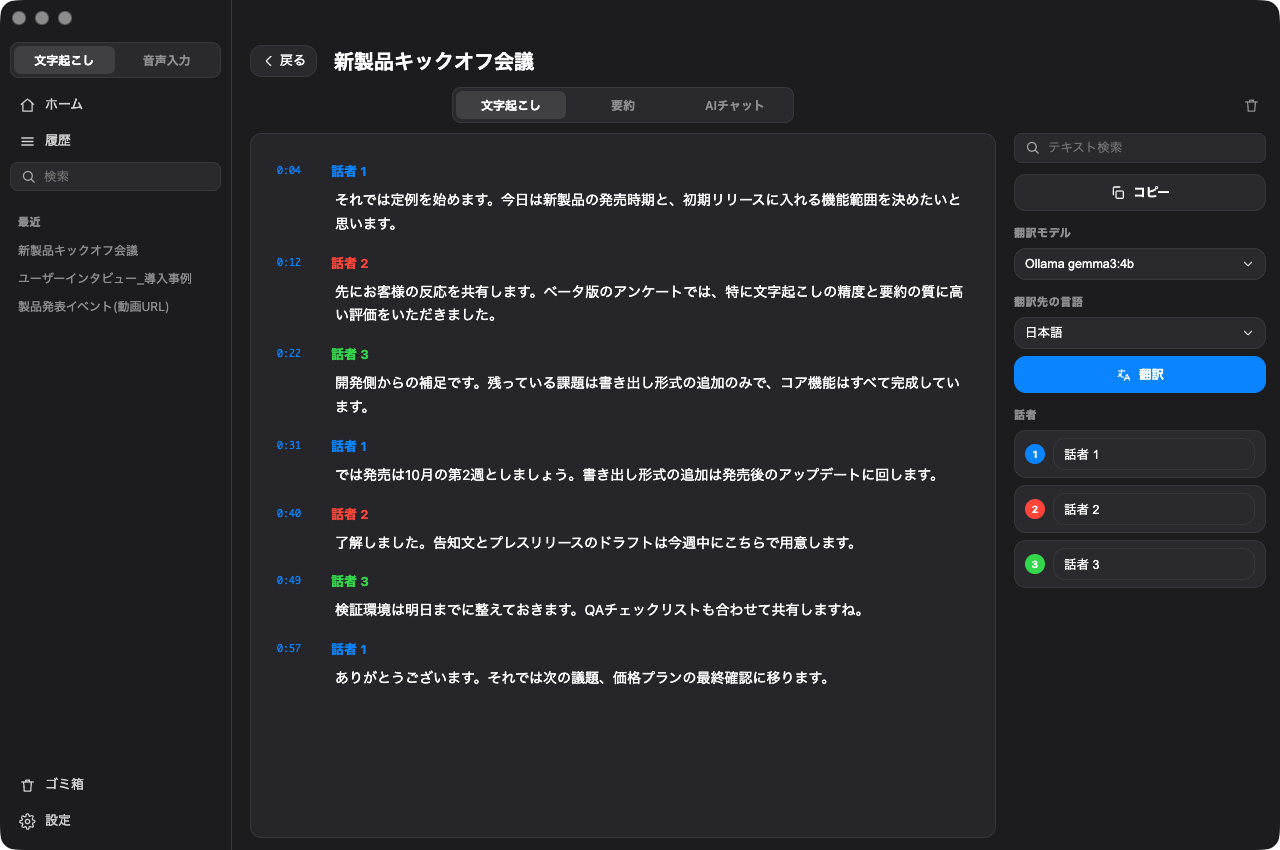Click the sentence starting それでは定例を始めます
Viewport: 1280px width, 850px height.
648,212
